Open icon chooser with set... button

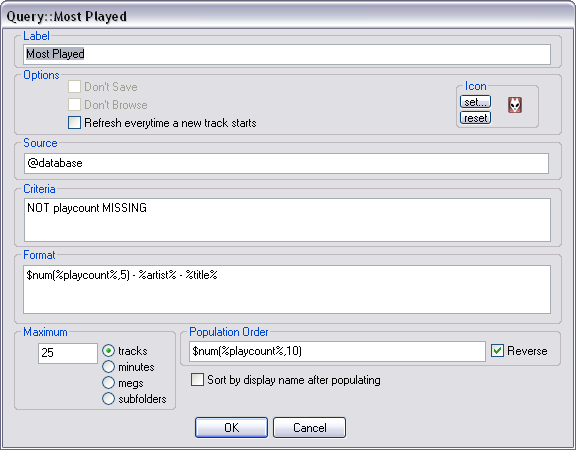475,102
